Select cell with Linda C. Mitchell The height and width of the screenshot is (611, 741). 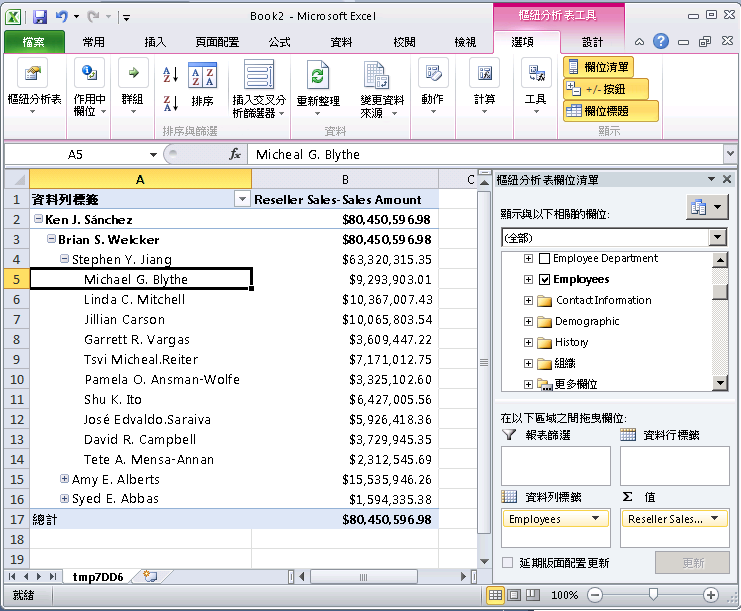pyautogui.click(x=141, y=300)
